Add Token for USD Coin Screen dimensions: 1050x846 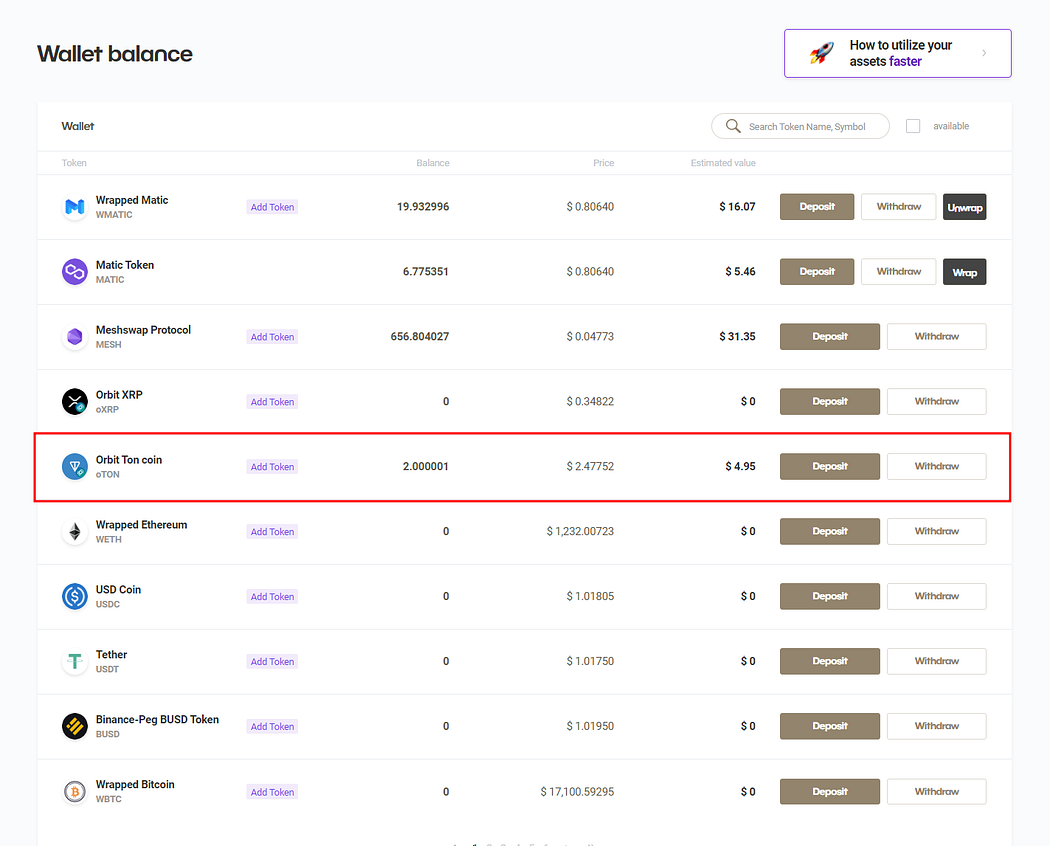point(272,597)
